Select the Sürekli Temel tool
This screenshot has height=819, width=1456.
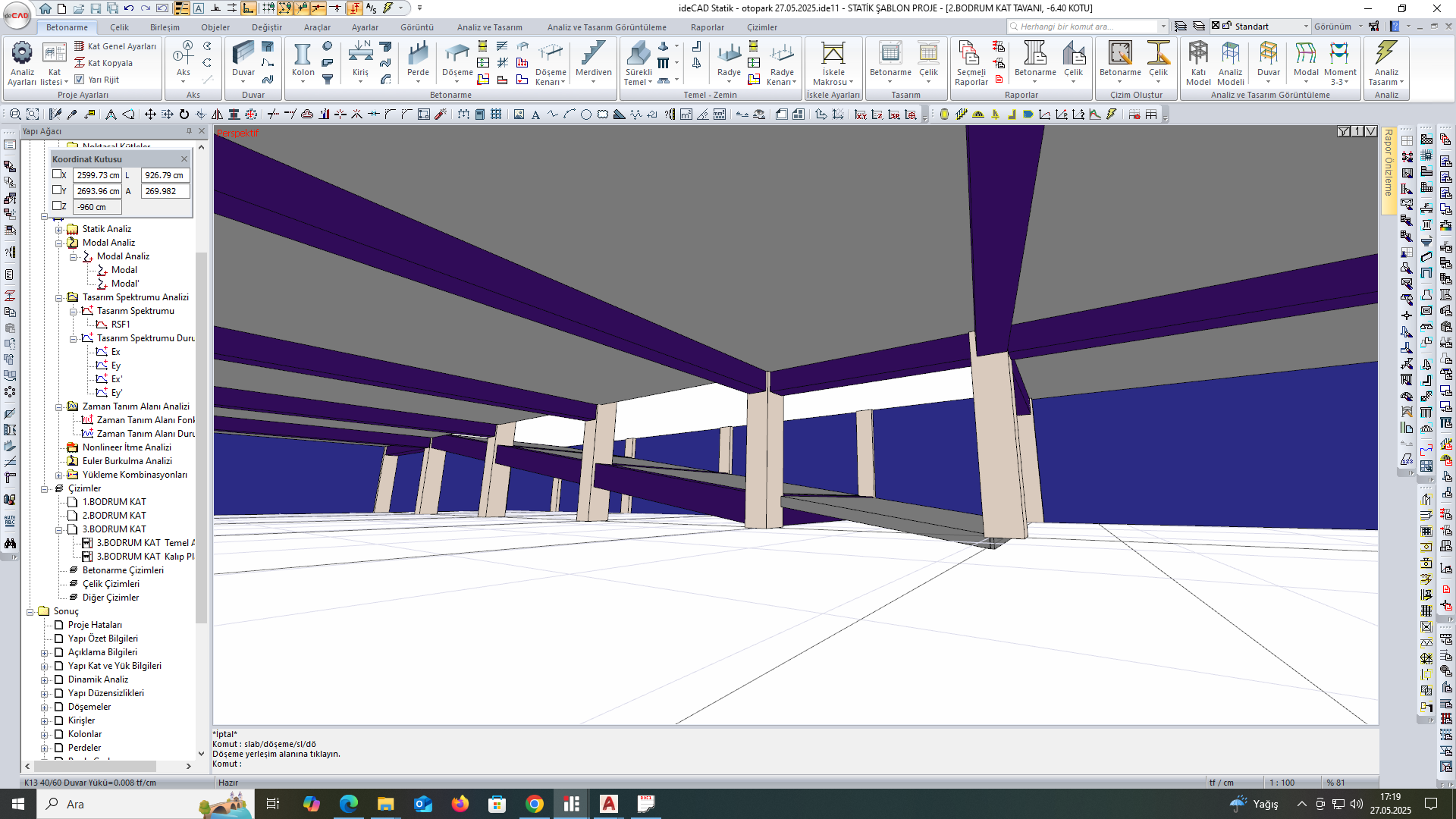coord(638,64)
